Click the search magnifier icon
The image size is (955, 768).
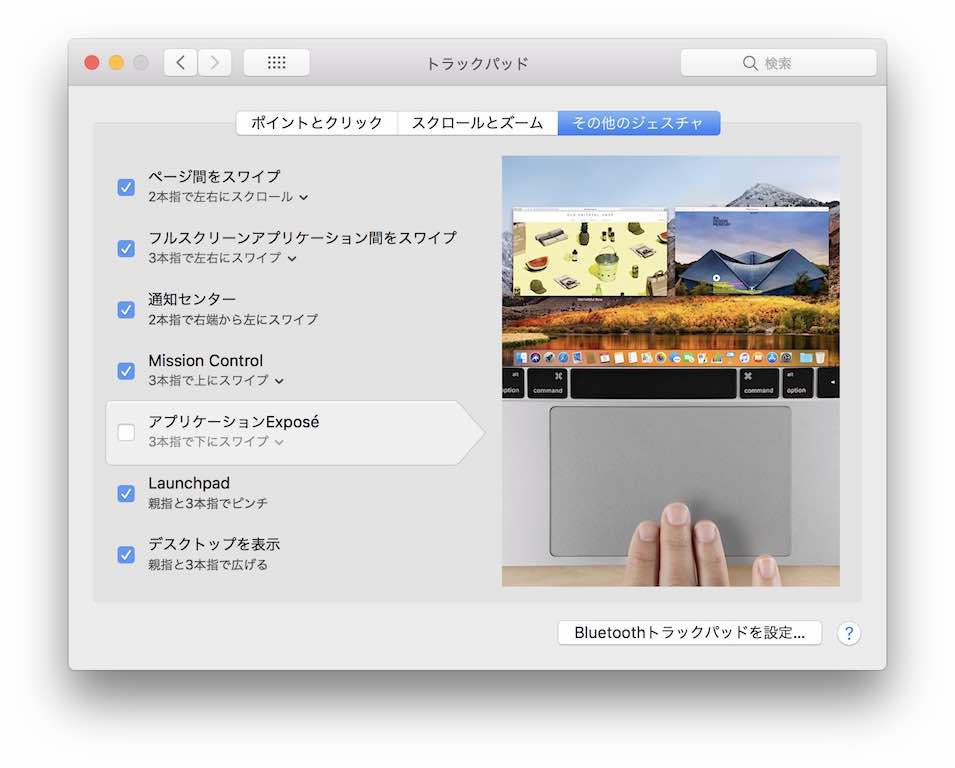[x=750, y=62]
